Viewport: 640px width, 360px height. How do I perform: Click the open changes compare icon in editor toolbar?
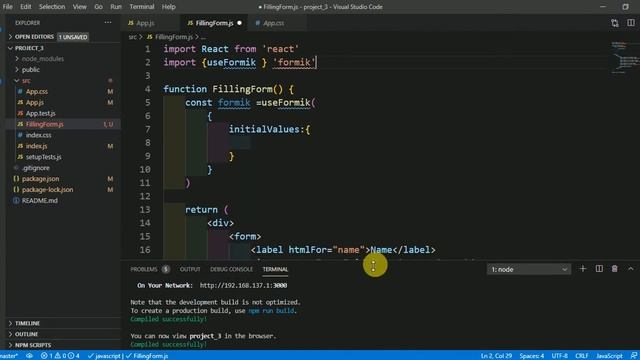pos(615,23)
